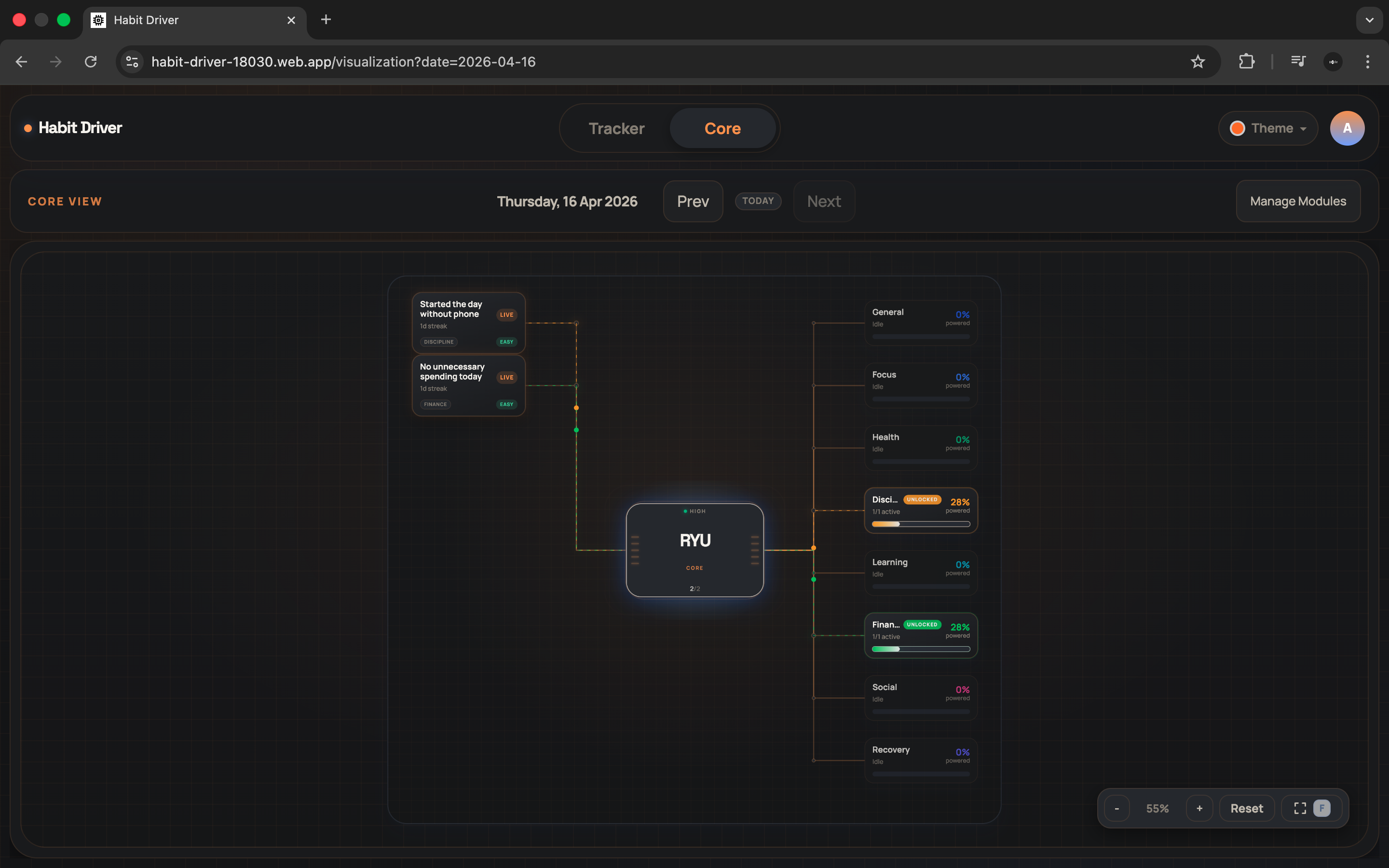Open the browser extensions puzzle icon
Viewport: 1389px width, 868px height.
(1246, 61)
